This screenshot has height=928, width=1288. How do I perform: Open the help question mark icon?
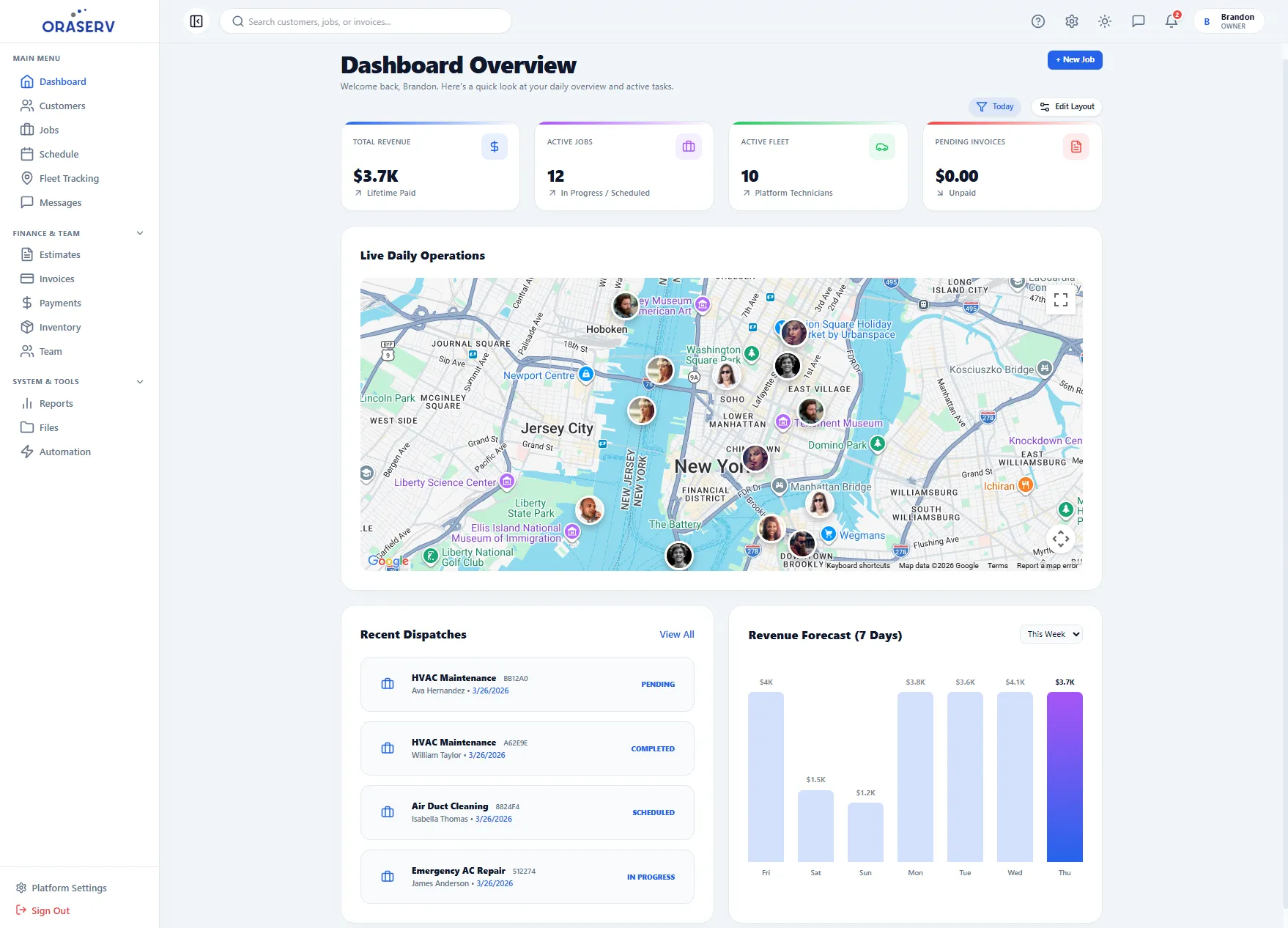click(x=1038, y=21)
